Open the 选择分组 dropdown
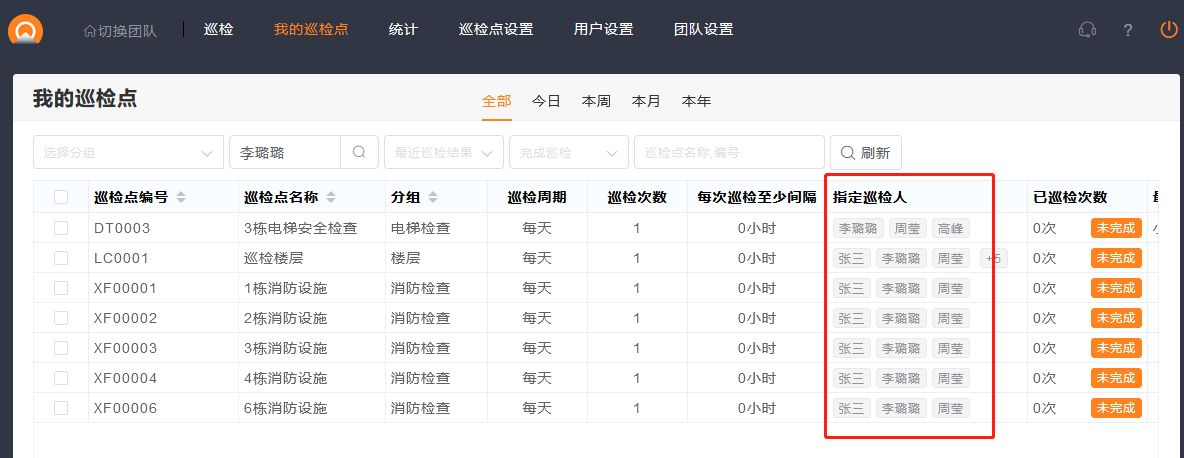The image size is (1184, 458). [128, 153]
